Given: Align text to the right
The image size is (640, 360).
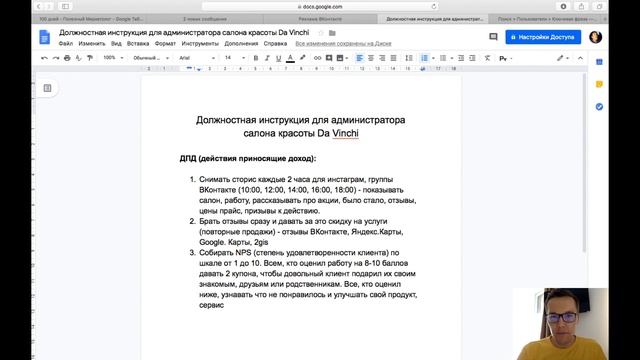Looking at the screenshot, I should (382, 58).
